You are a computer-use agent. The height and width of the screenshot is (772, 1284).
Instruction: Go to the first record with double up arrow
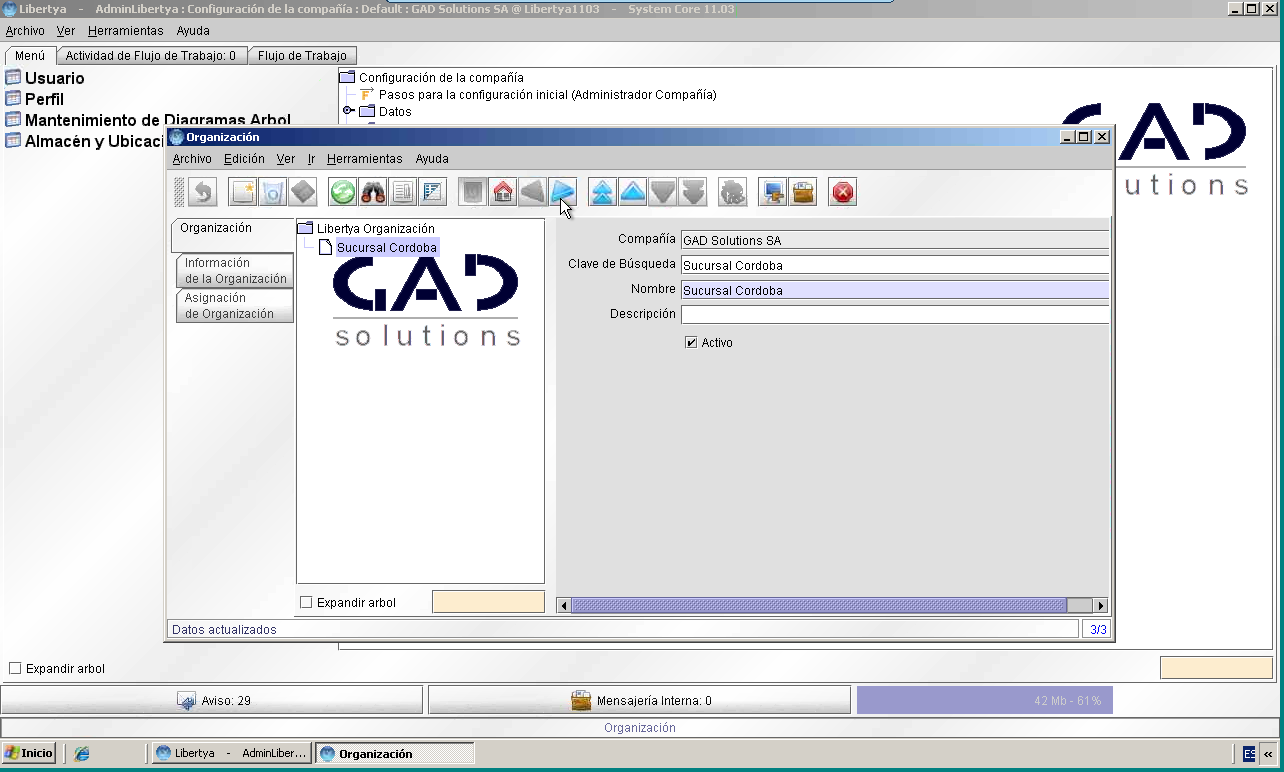603,192
